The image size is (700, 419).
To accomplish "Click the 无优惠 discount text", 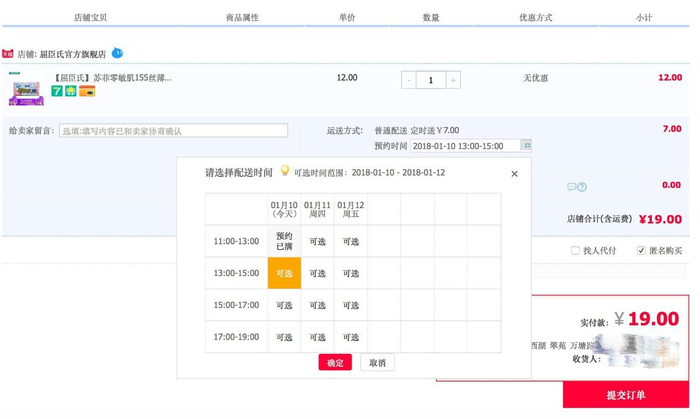I will point(535,78).
